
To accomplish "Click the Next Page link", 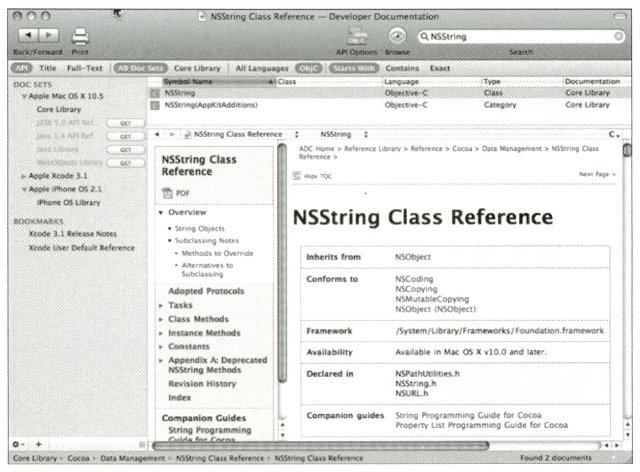I will pyautogui.click(x=595, y=174).
